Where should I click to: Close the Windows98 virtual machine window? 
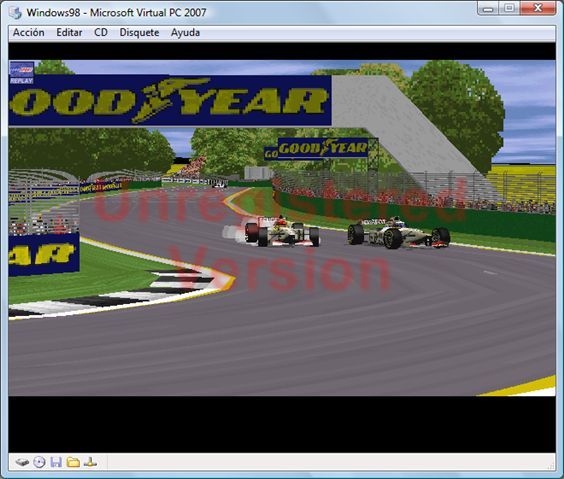[x=538, y=8]
